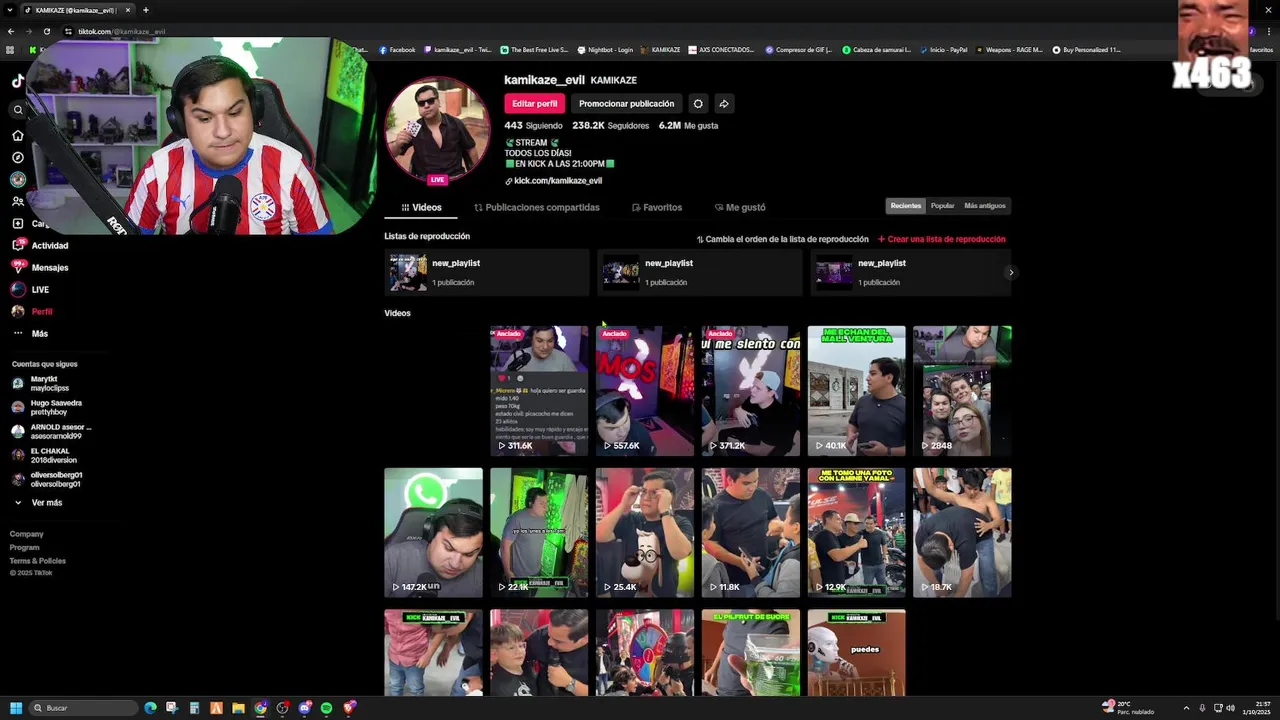
Task: Open the first new_playlist card
Action: coord(487,272)
